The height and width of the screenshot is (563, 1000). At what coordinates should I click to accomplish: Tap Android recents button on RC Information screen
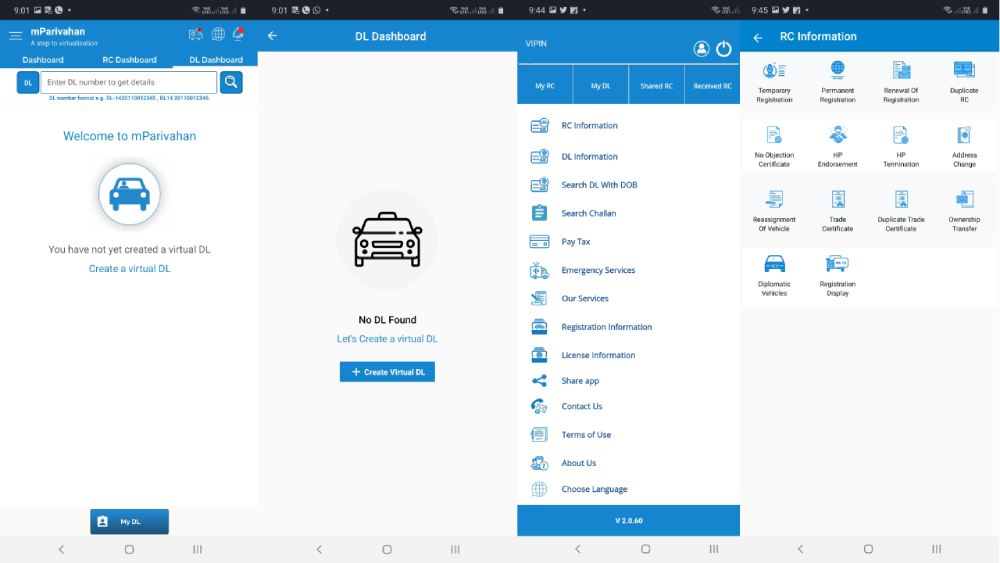(936, 549)
